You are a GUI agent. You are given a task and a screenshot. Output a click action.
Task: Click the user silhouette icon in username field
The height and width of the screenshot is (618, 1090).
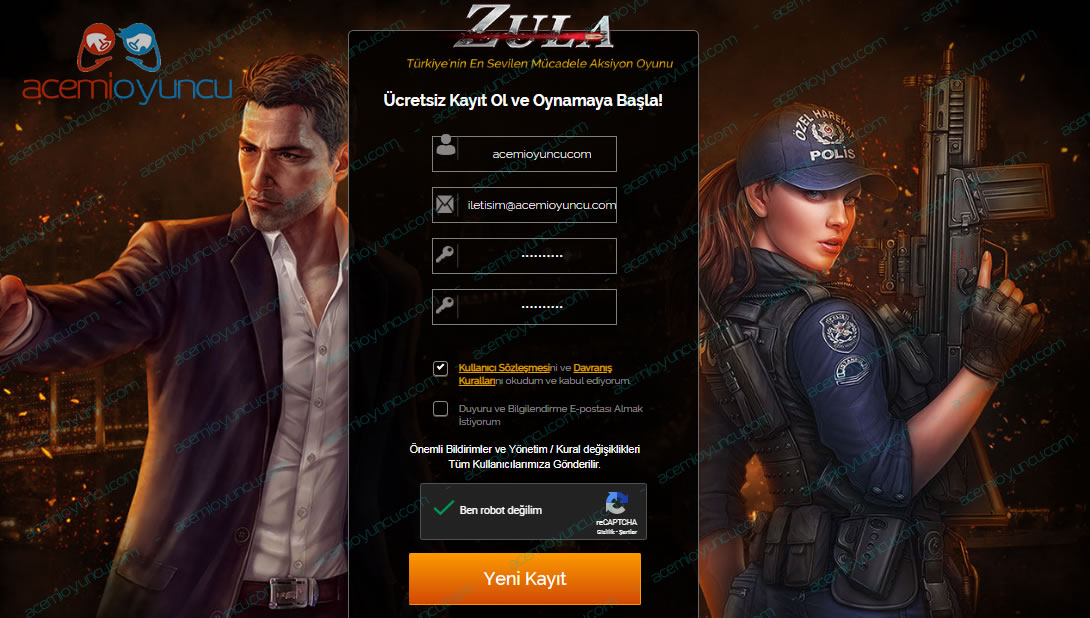[x=446, y=146]
